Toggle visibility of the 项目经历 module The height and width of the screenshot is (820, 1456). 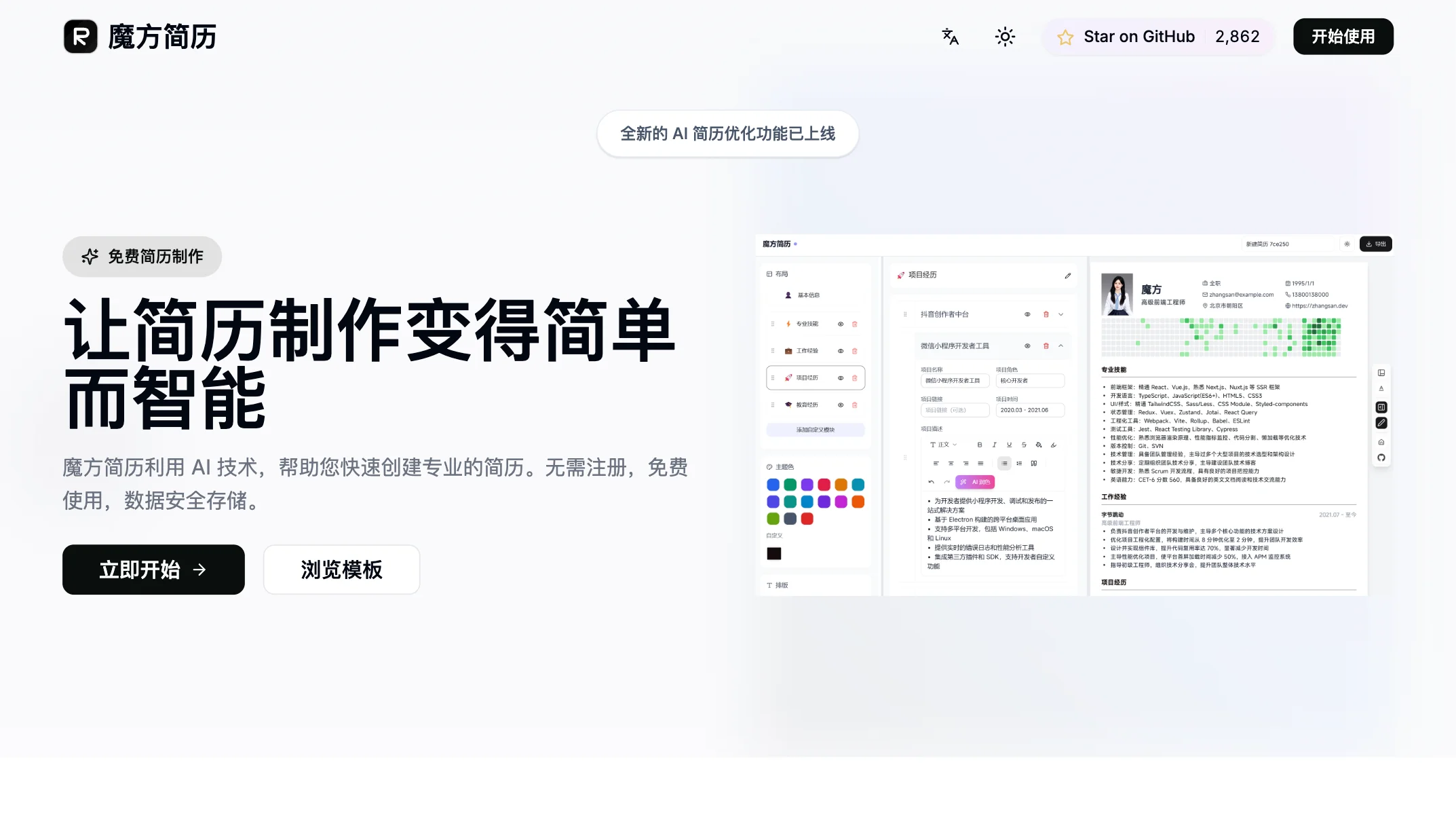840,378
